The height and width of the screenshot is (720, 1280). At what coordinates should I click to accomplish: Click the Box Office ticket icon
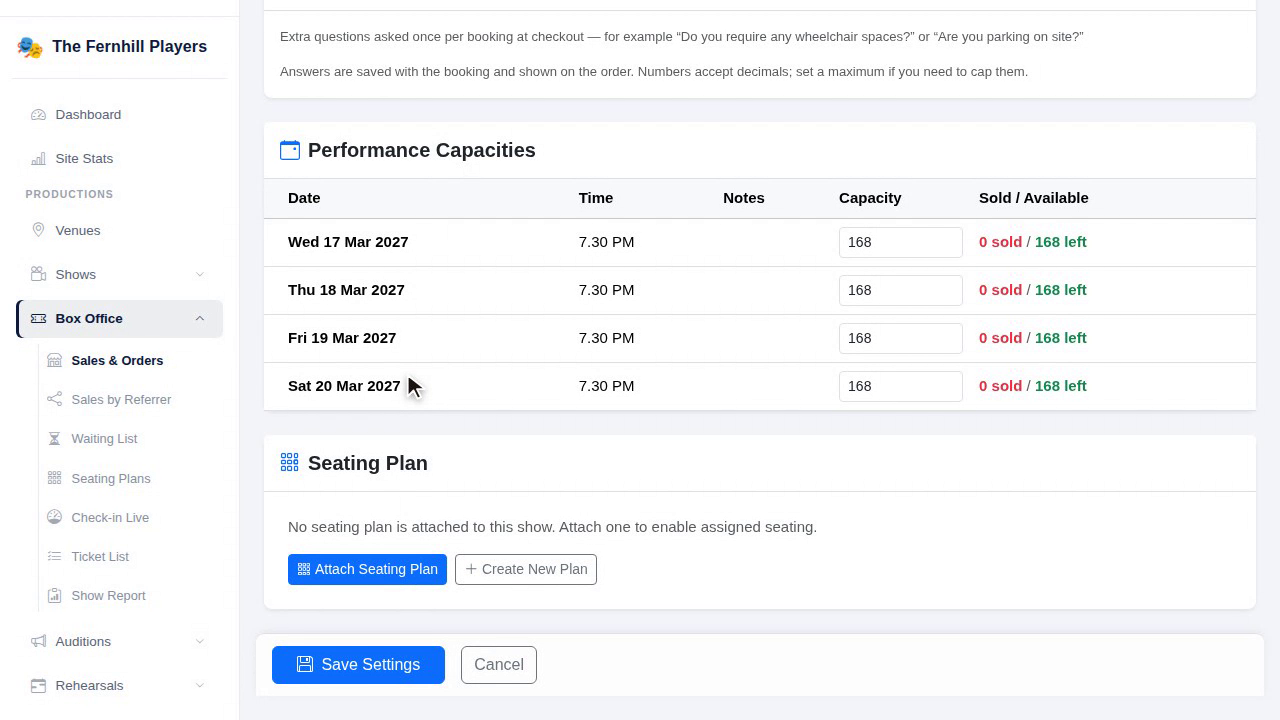pos(38,318)
